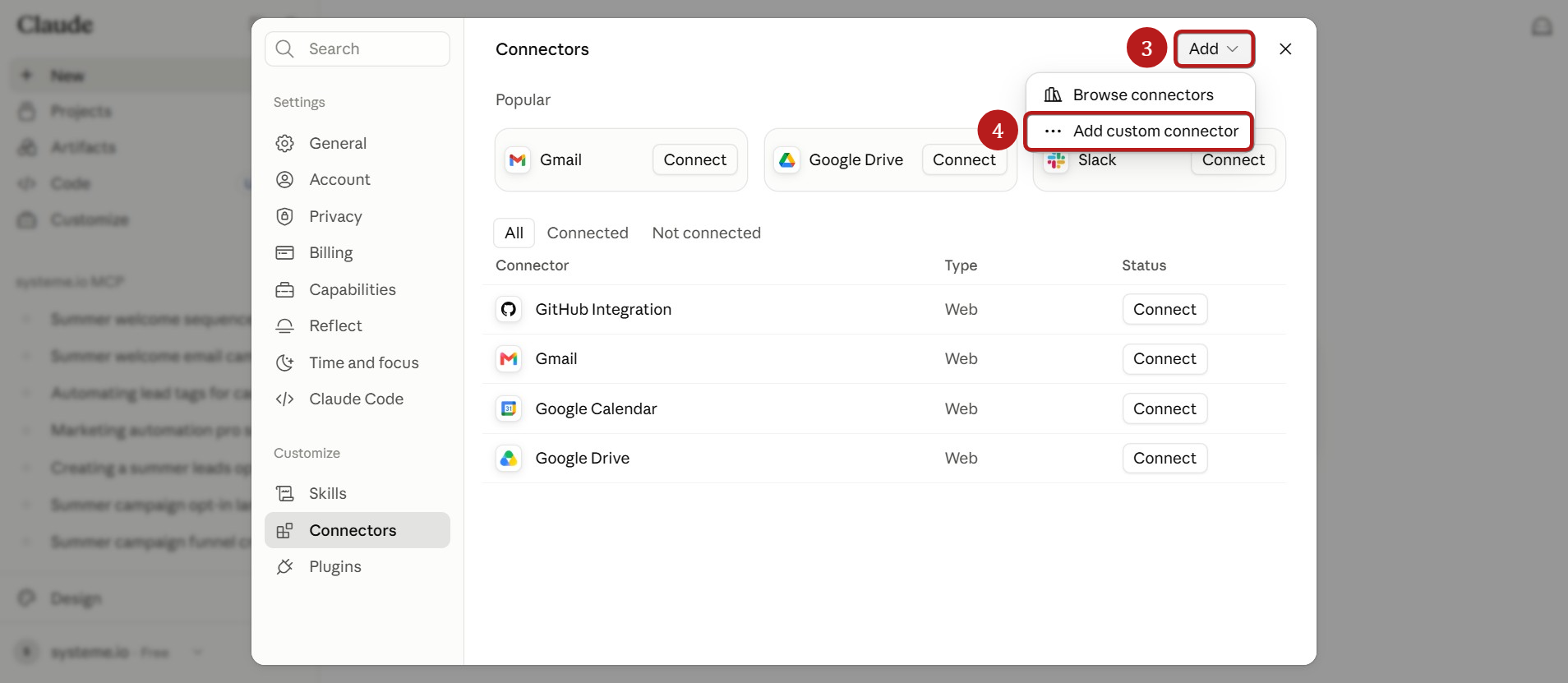Click the Web type in the GitHub Integration row

[x=961, y=309]
